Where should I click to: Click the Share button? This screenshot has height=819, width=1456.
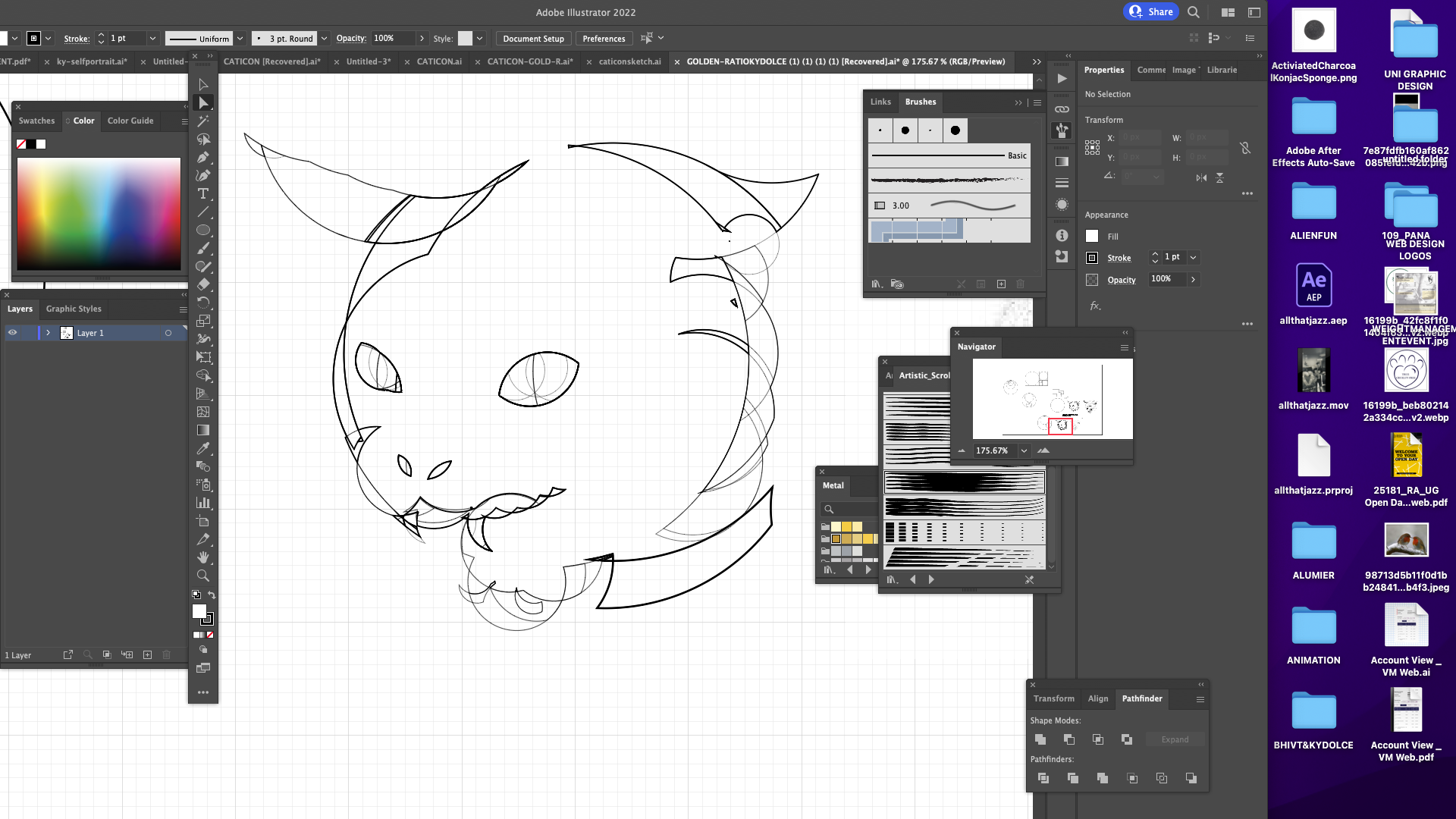pos(1151,11)
